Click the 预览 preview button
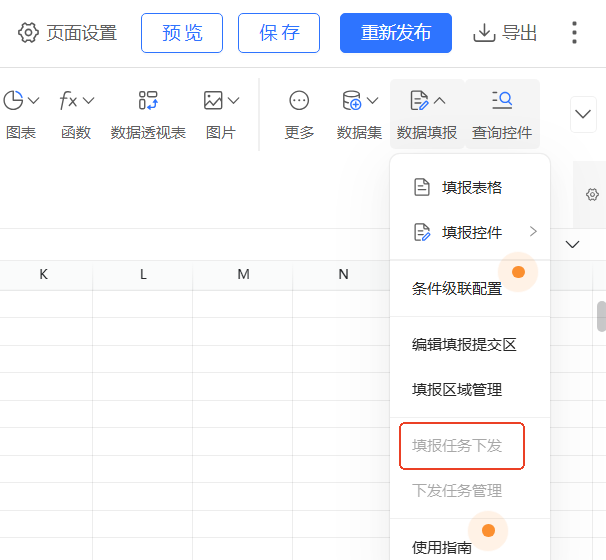Image resolution: width=606 pixels, height=560 pixels. 182,33
